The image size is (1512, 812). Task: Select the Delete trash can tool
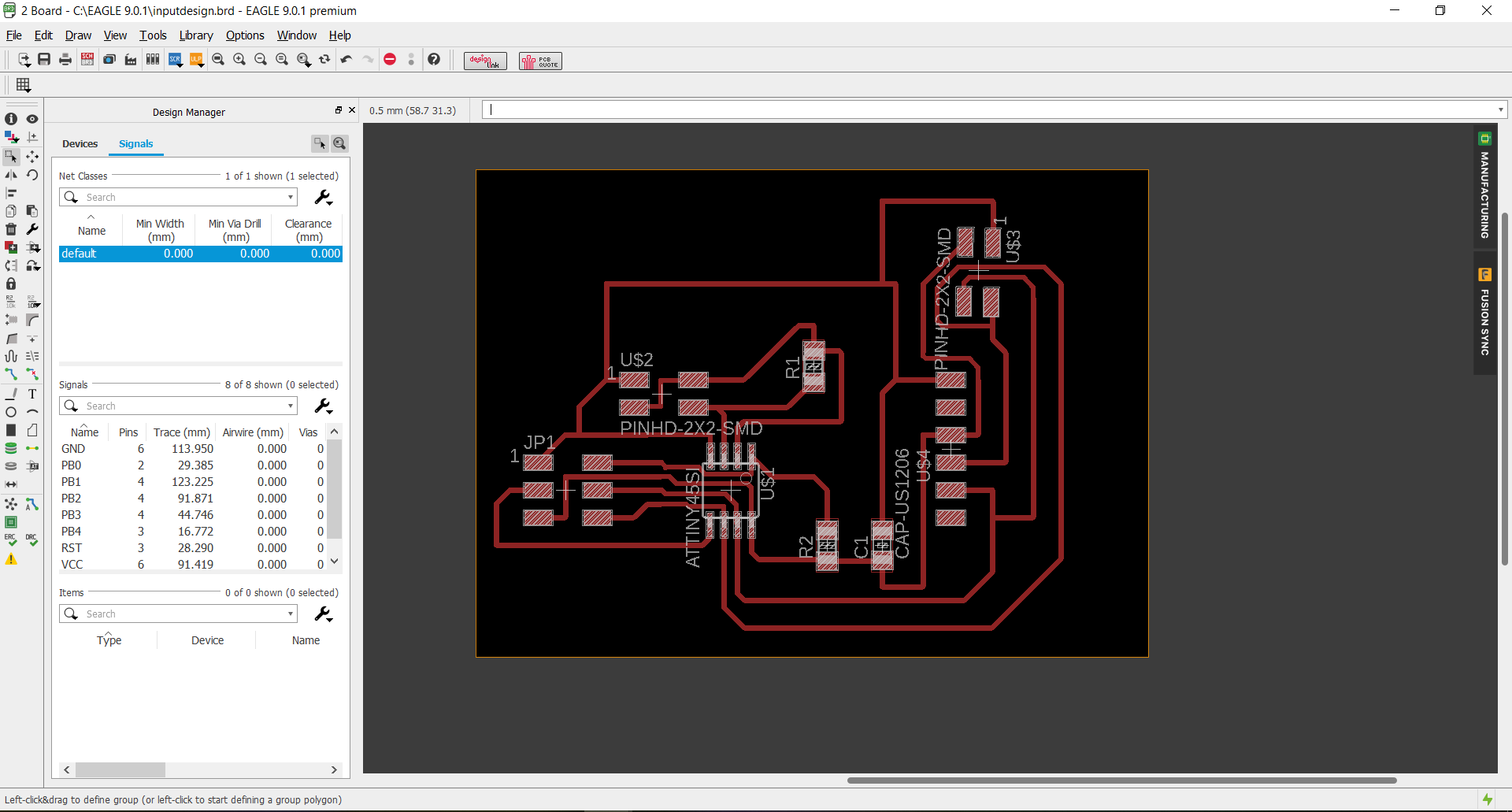11,229
